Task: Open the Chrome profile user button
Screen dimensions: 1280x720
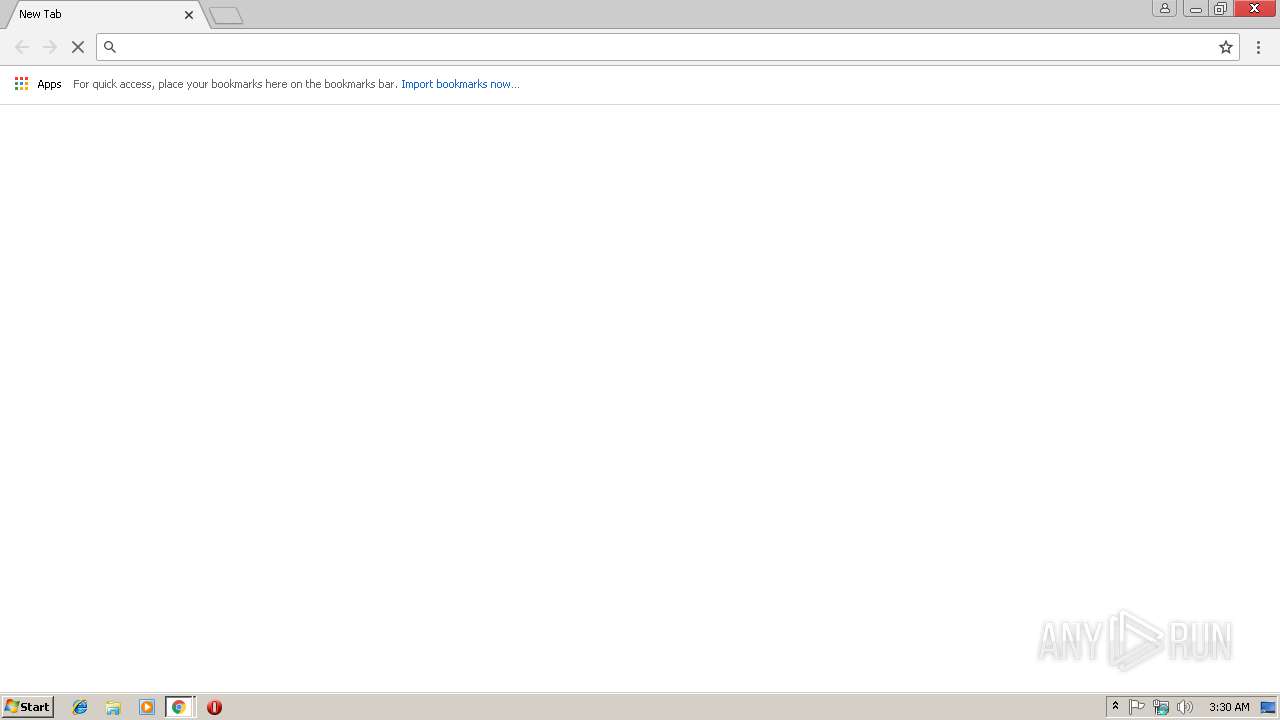Action: (x=1165, y=8)
